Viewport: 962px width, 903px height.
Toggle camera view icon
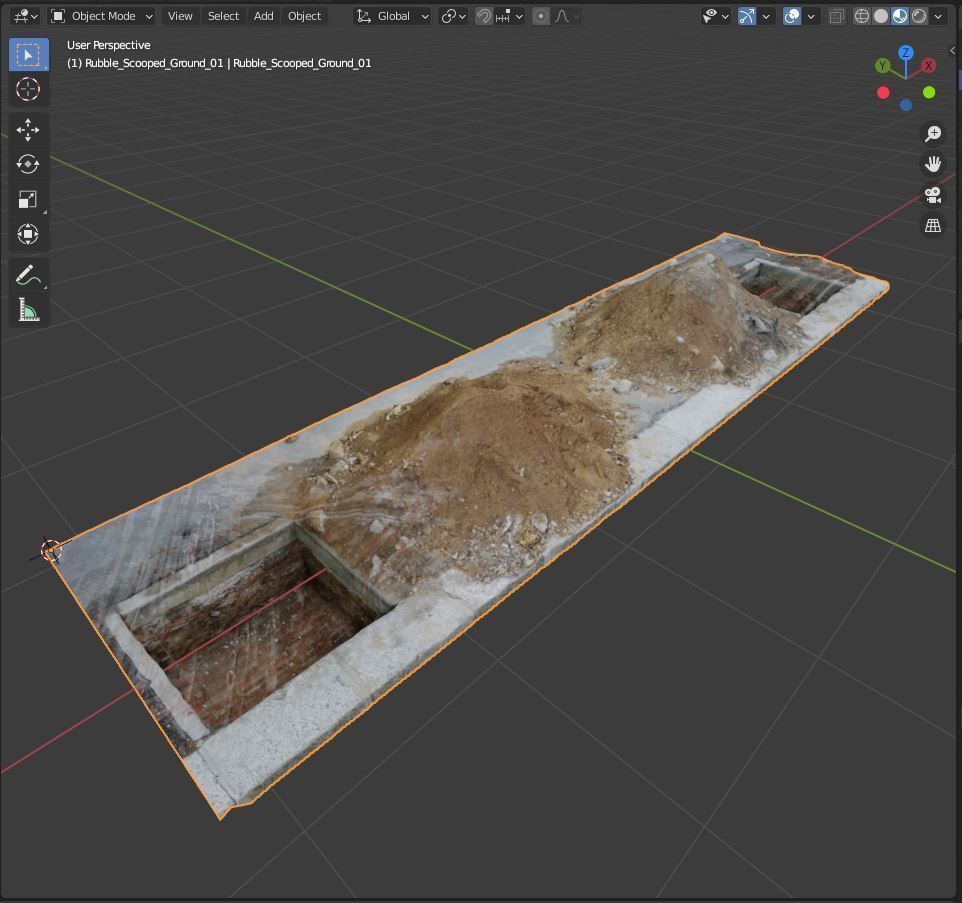click(x=933, y=195)
